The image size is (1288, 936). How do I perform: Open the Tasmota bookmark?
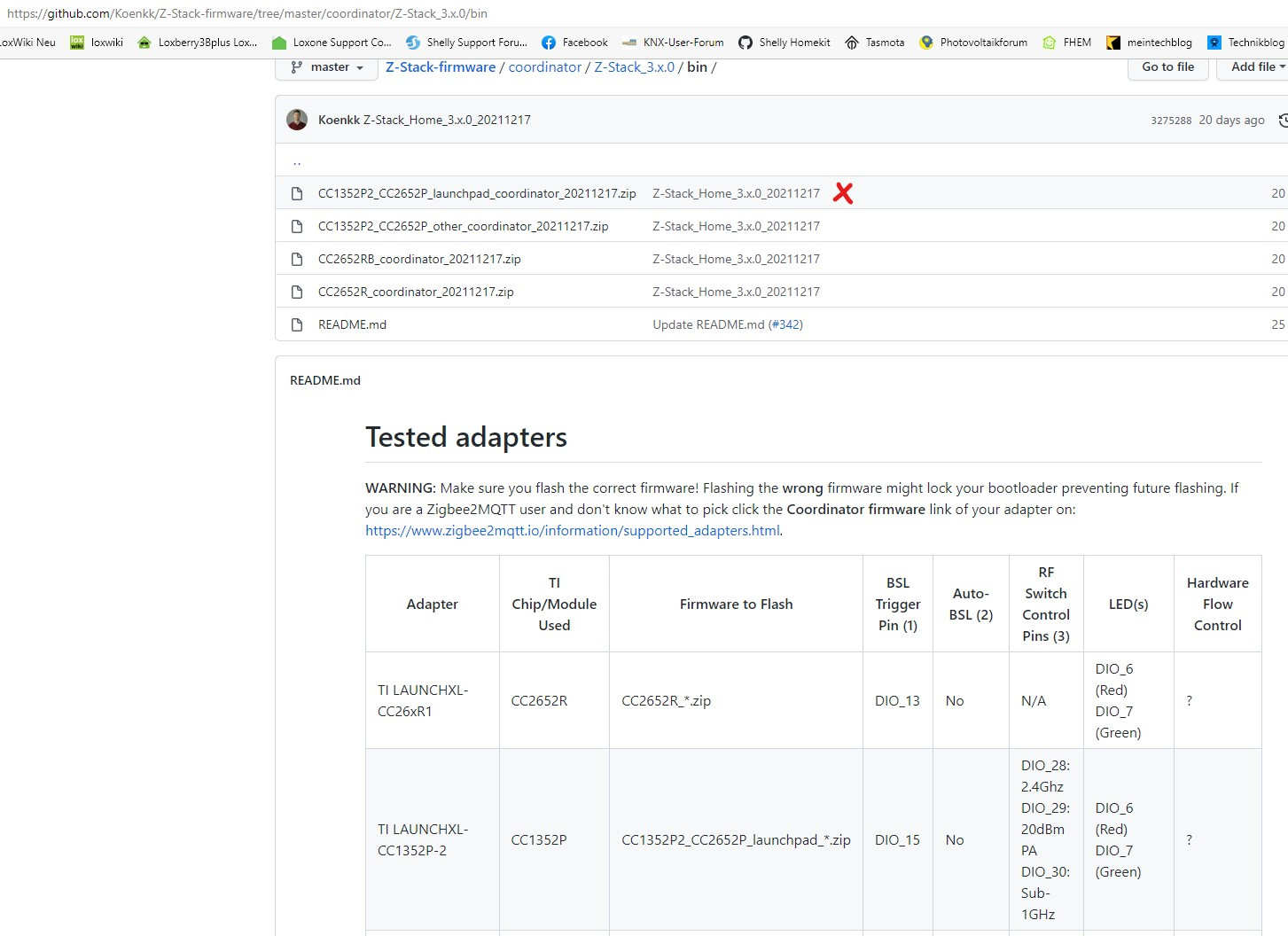875,43
